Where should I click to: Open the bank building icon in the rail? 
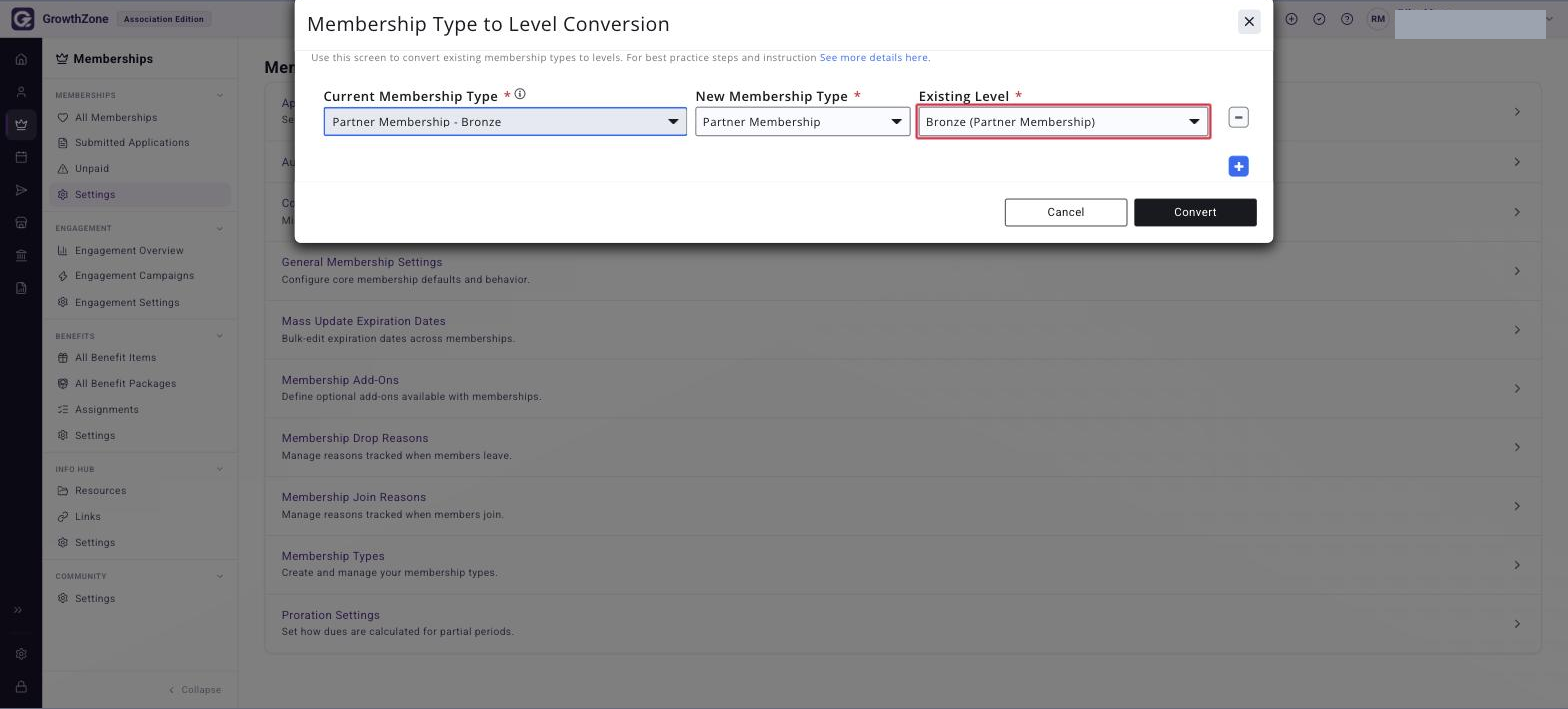click(21, 255)
